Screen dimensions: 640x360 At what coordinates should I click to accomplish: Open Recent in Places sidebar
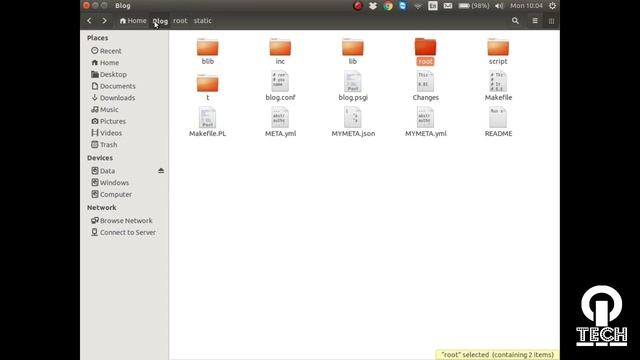click(107, 51)
